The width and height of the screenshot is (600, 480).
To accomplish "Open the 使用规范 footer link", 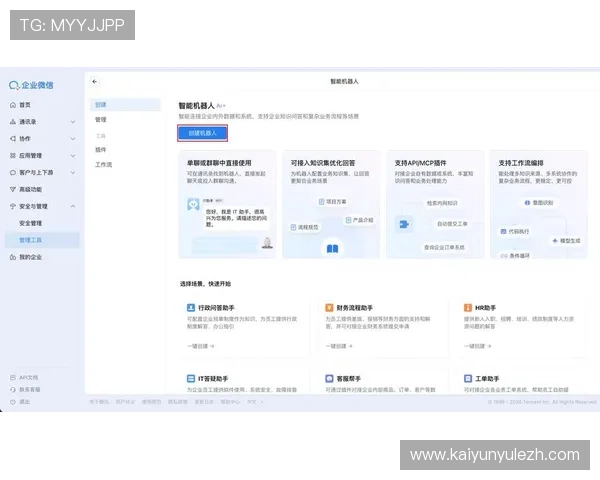I will pyautogui.click(x=152, y=402).
